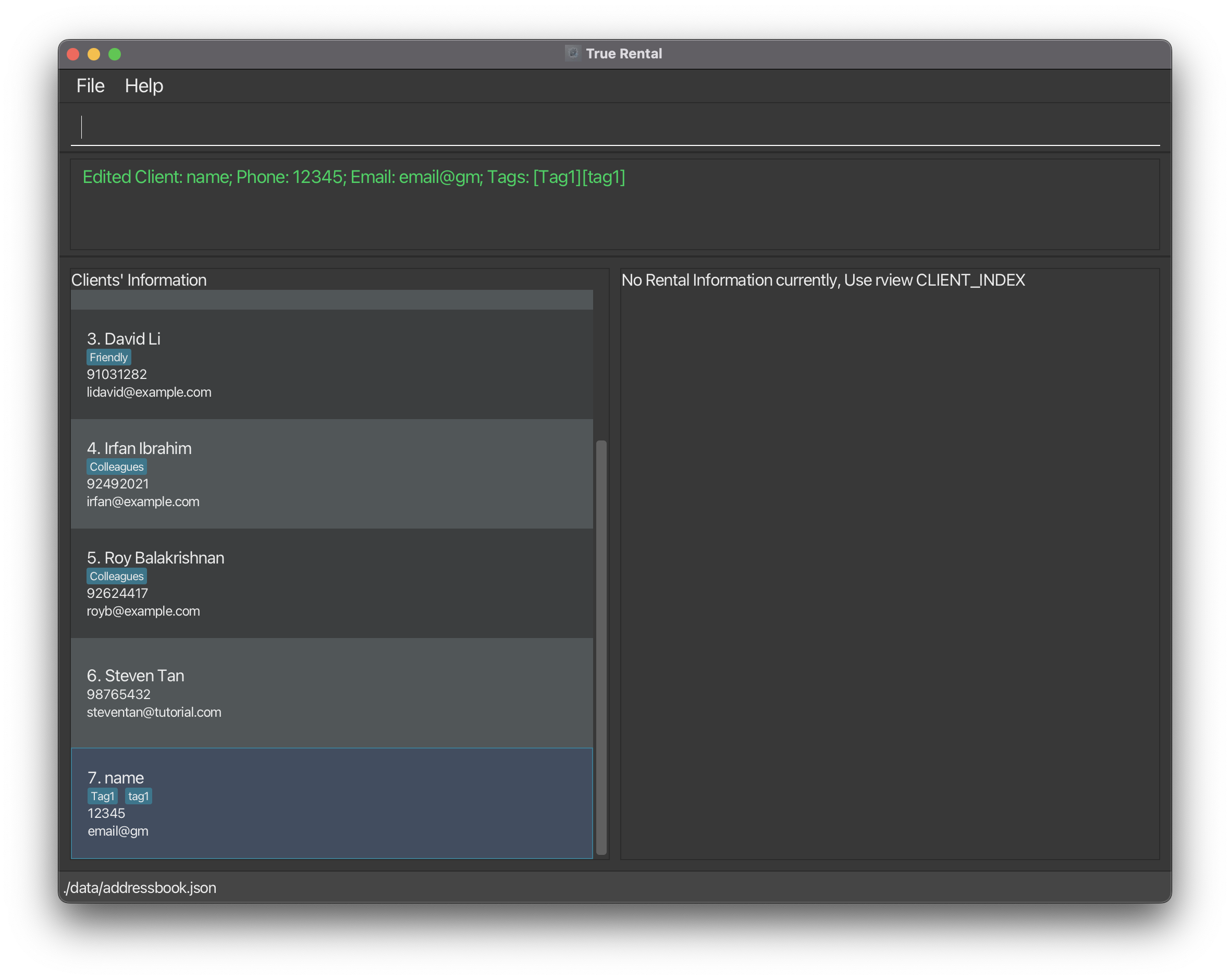Click phone number 91031282
The image size is (1230, 980).
(116, 374)
